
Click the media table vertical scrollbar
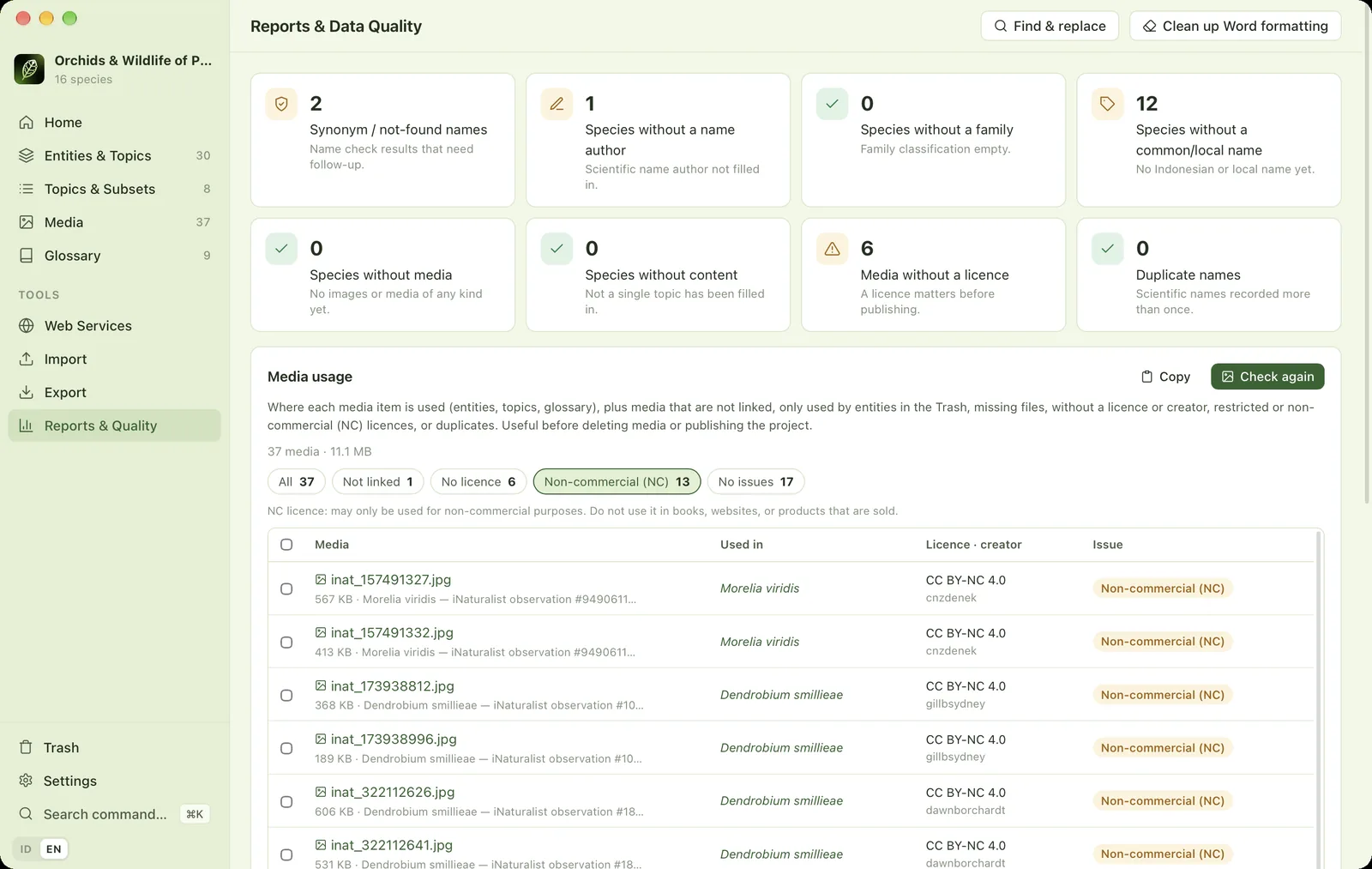tap(1319, 699)
